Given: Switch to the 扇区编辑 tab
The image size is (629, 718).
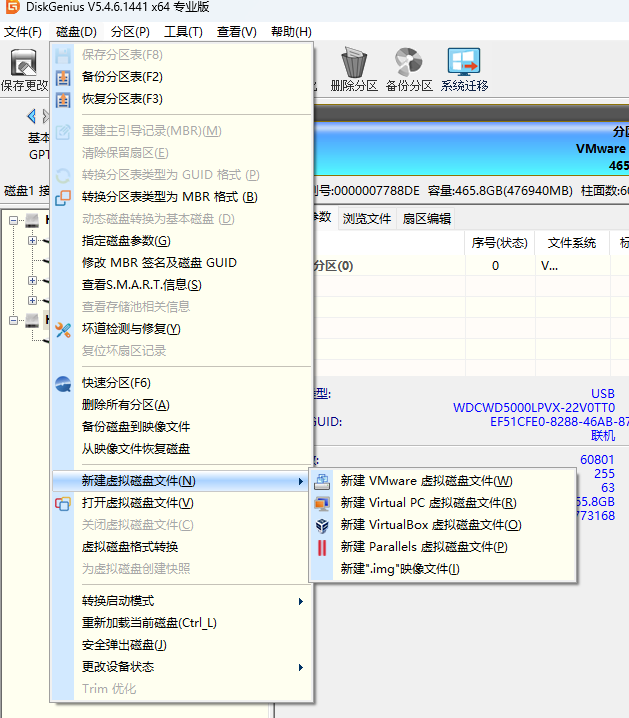Looking at the screenshot, I should tap(426, 218).
